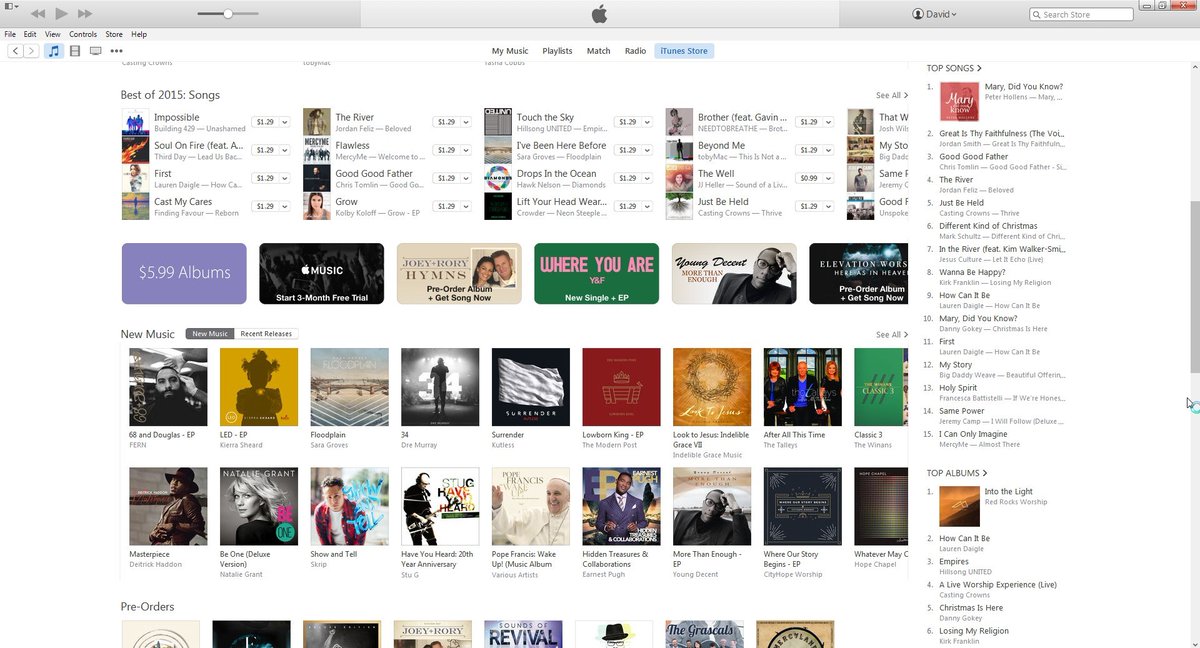Buy Good Good Father for $1.29

point(445,178)
